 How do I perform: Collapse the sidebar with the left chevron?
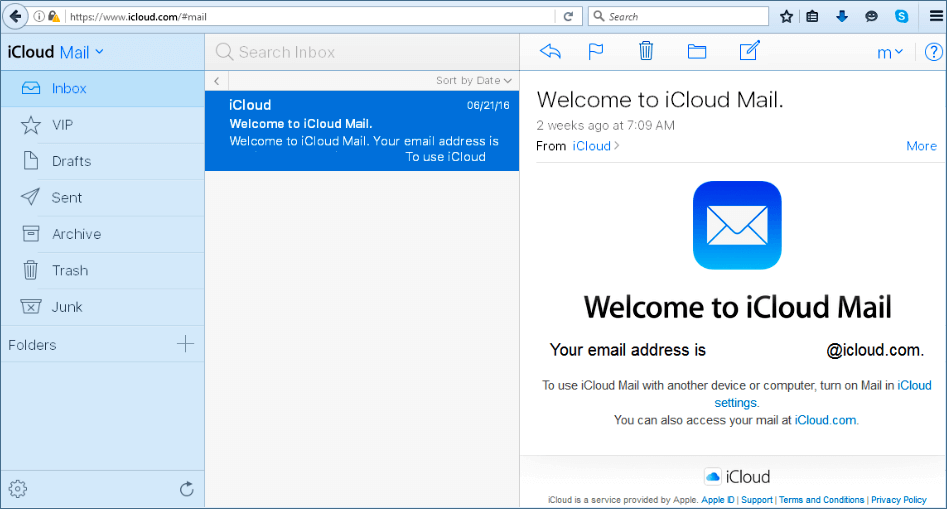click(x=217, y=80)
